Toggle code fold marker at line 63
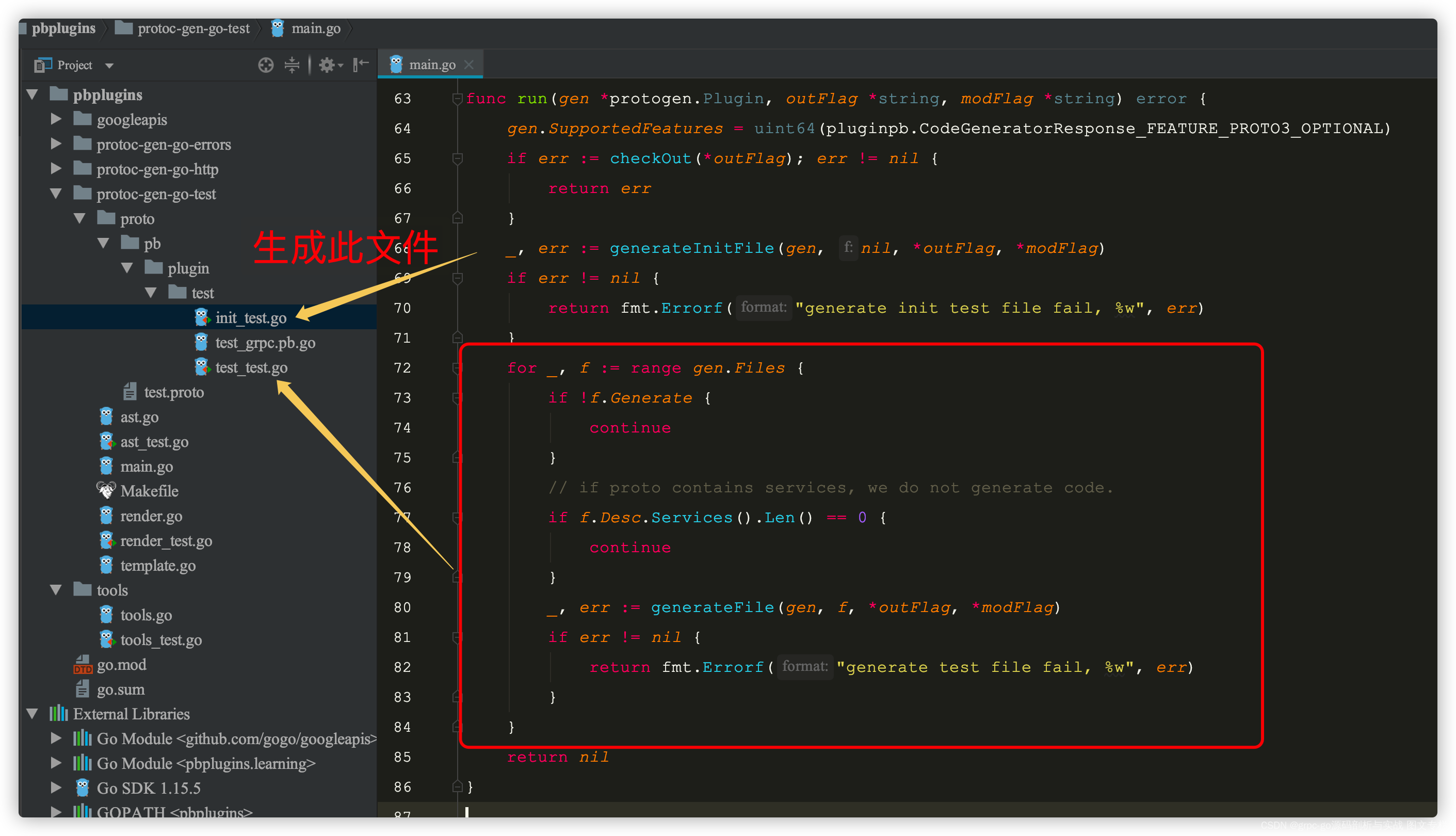 (x=458, y=99)
